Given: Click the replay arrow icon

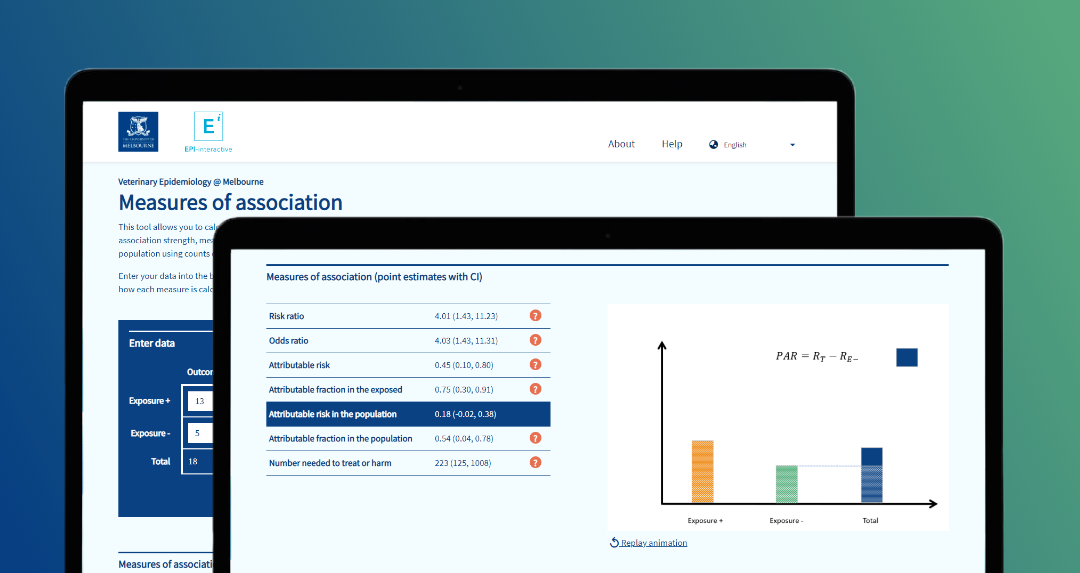Looking at the screenshot, I should [x=614, y=543].
